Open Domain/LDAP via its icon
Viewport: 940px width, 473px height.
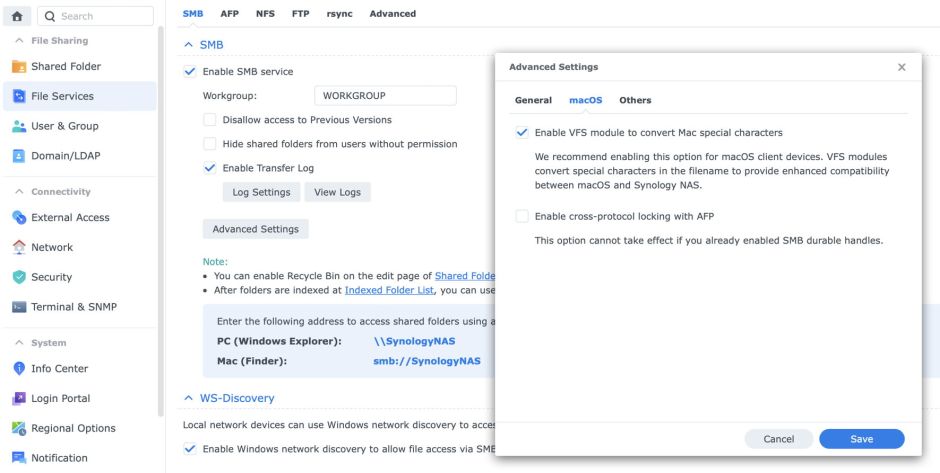[x=19, y=156]
